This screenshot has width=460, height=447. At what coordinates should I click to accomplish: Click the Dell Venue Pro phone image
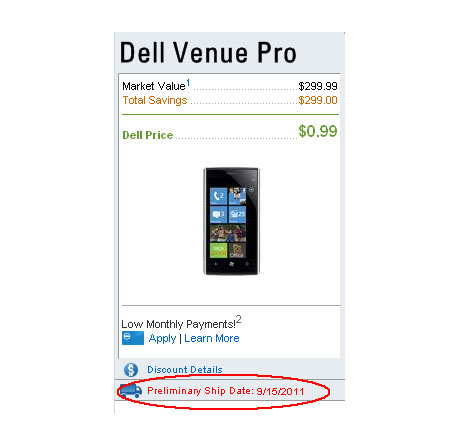pyautogui.click(x=231, y=221)
